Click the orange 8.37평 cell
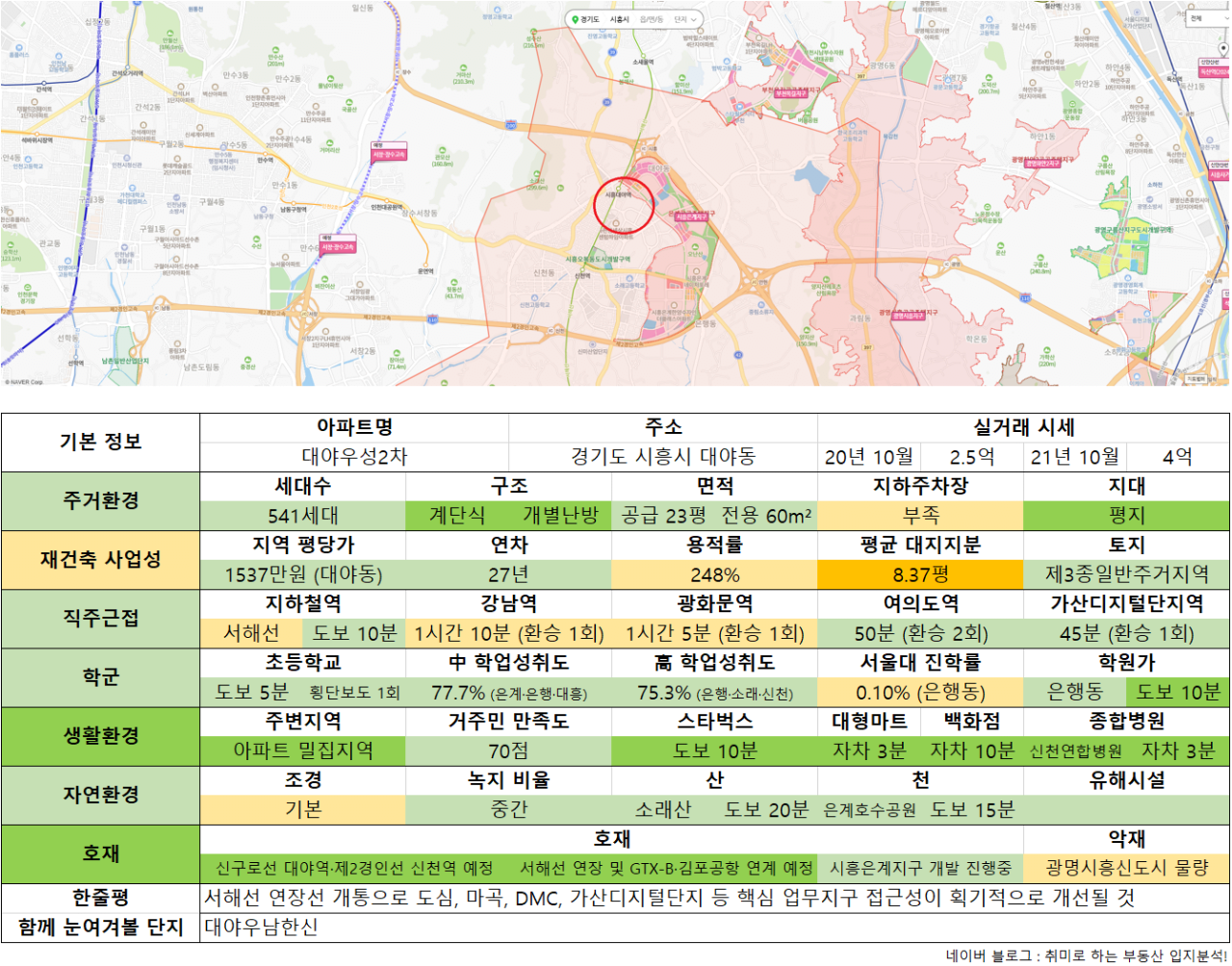This screenshot has height=966, width=1232. pos(920,574)
